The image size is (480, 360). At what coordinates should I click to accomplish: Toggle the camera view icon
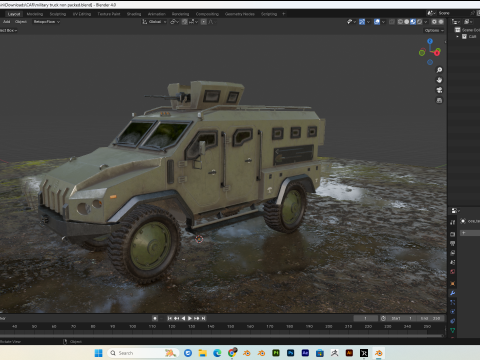(439, 90)
